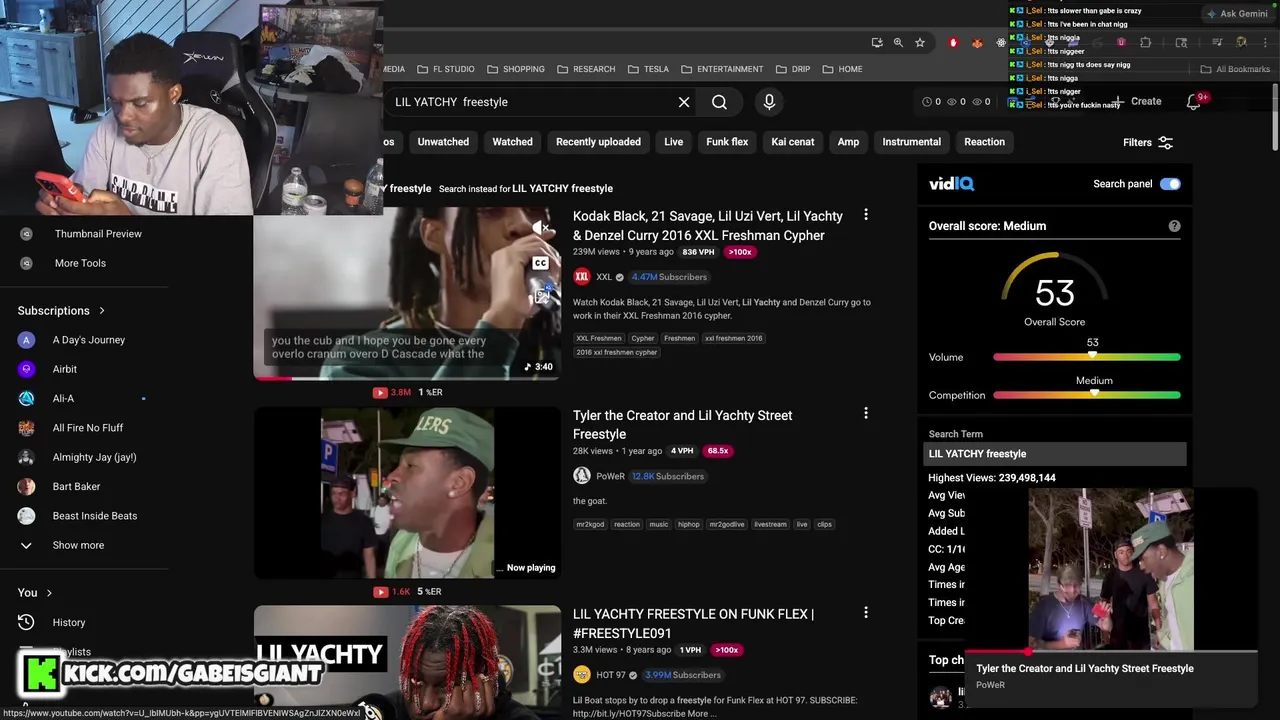This screenshot has height=720, width=1280.
Task: Toggle closed captions on thumbnail preview
Action: pyautogui.click(x=541, y=263)
